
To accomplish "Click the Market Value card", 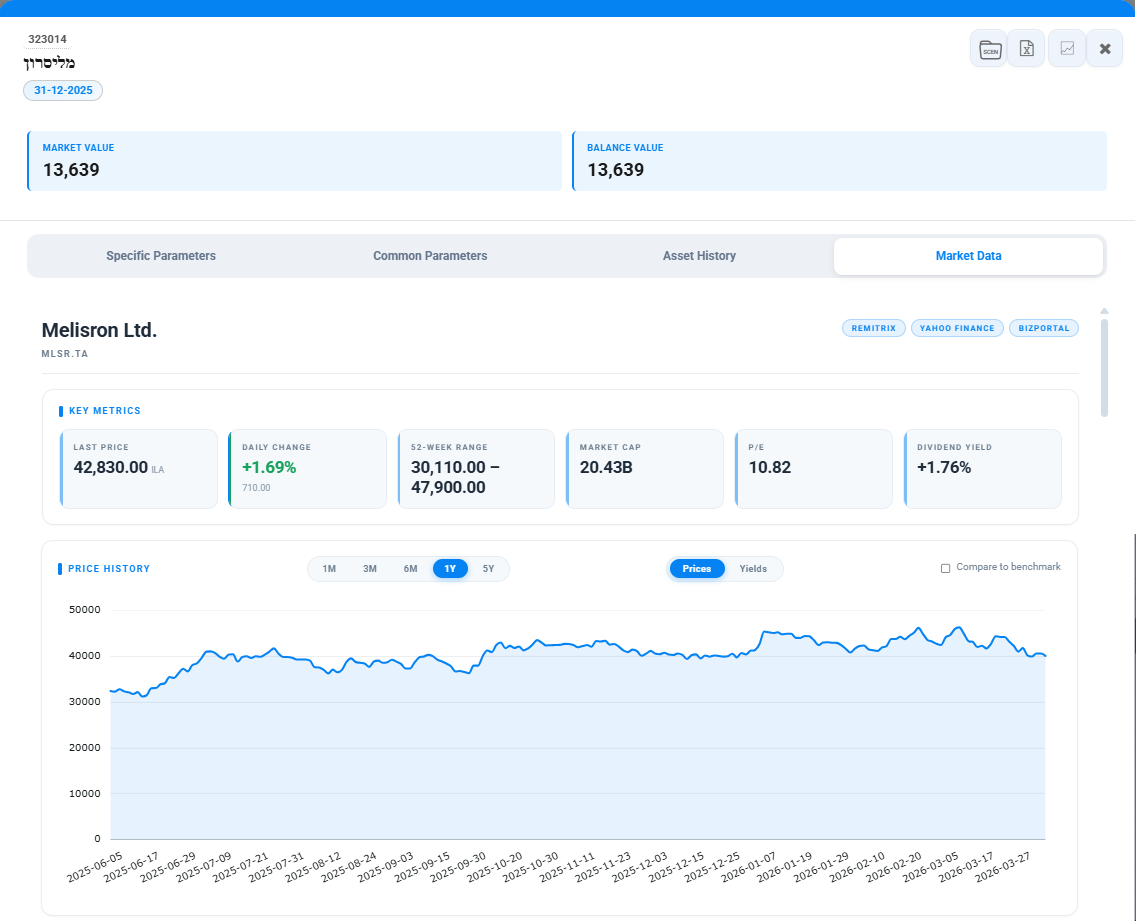I will (294, 161).
